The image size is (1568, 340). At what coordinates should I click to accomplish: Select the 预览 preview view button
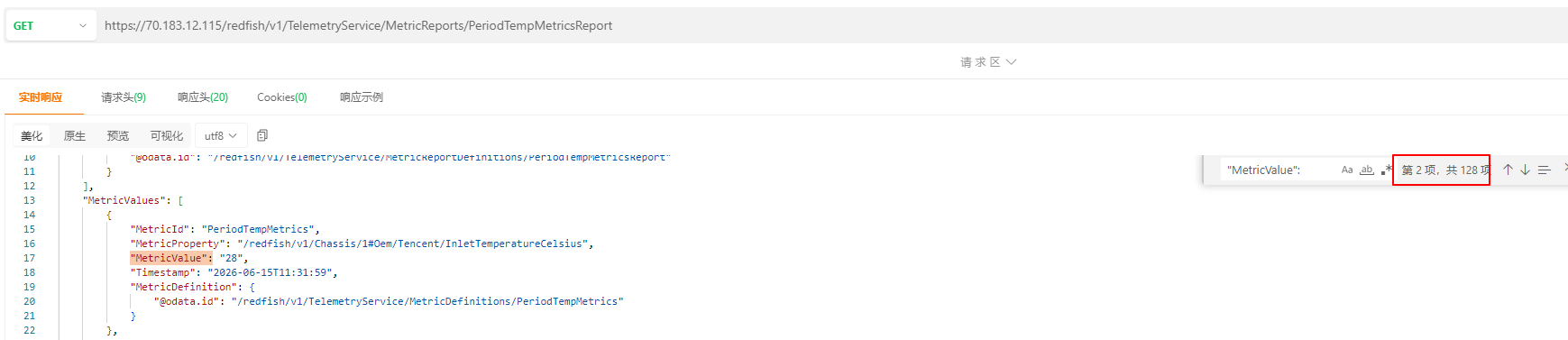pos(118,136)
